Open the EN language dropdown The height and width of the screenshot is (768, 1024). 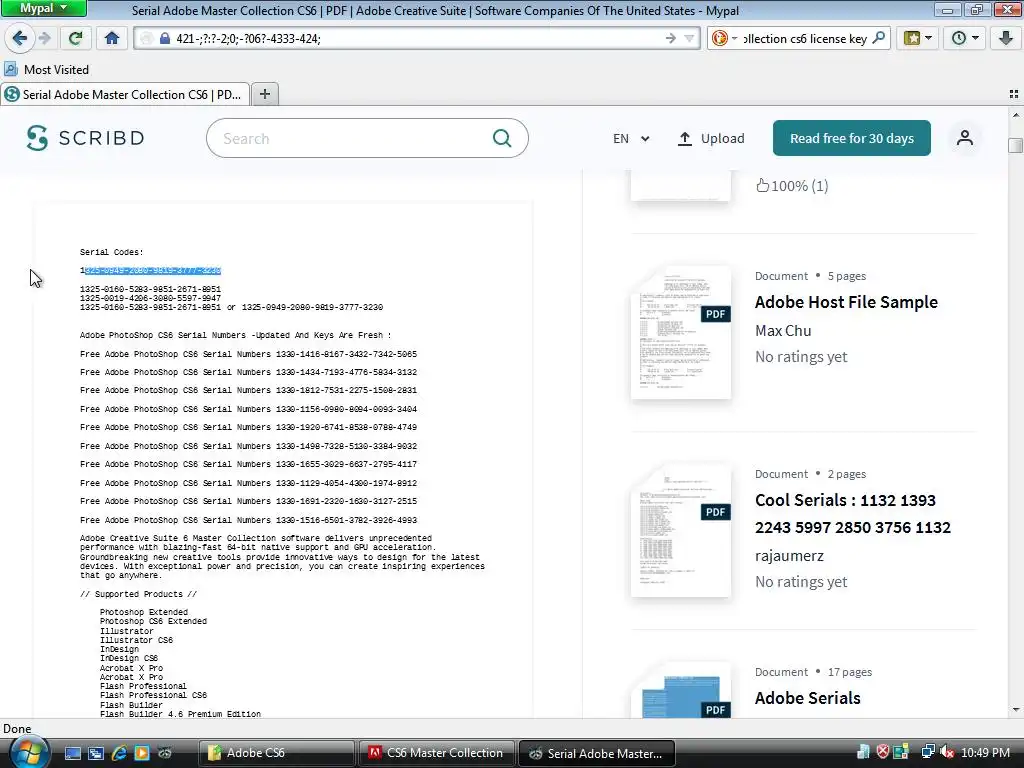[631, 138]
